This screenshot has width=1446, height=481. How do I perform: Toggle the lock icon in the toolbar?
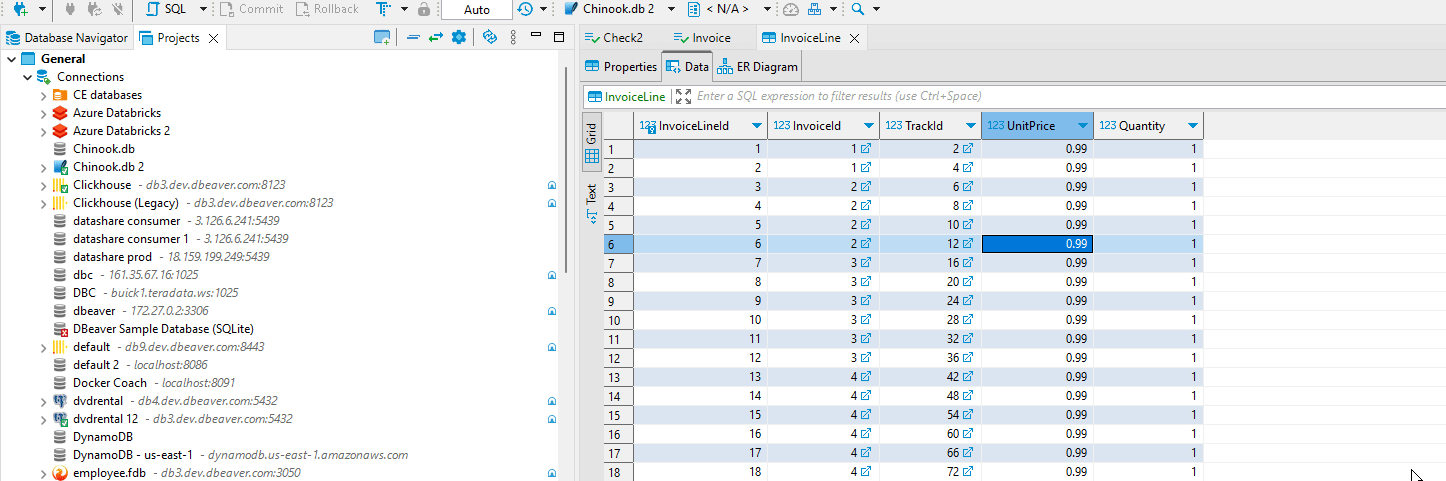point(424,9)
